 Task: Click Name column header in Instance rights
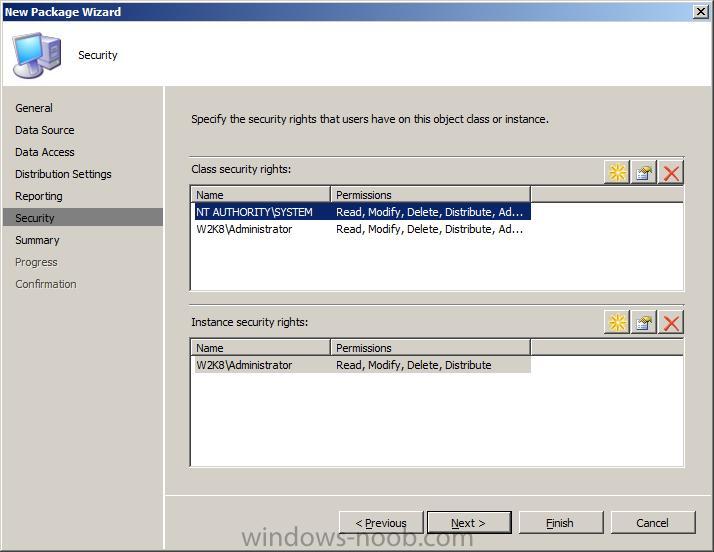pos(260,348)
